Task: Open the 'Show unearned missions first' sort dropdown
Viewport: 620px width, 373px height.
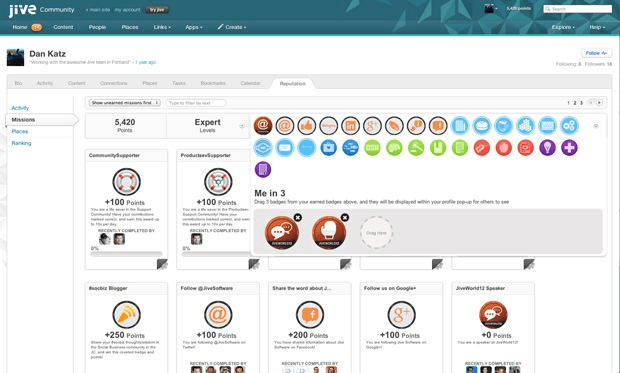Action: point(125,103)
